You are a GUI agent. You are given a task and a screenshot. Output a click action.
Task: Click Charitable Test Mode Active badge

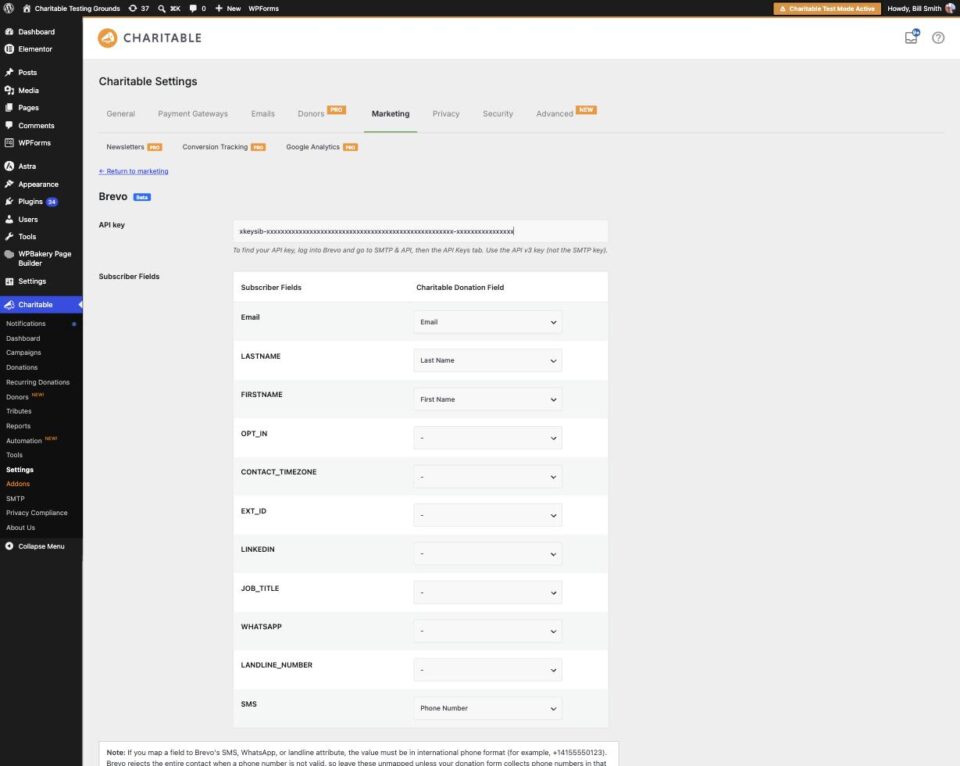pyautogui.click(x=827, y=9)
